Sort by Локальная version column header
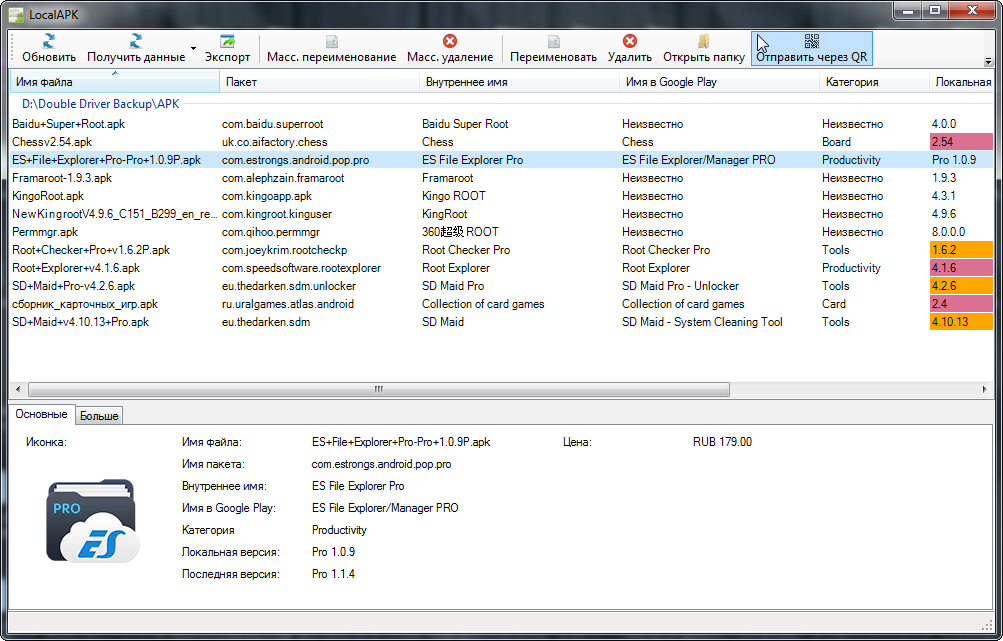 tap(961, 82)
